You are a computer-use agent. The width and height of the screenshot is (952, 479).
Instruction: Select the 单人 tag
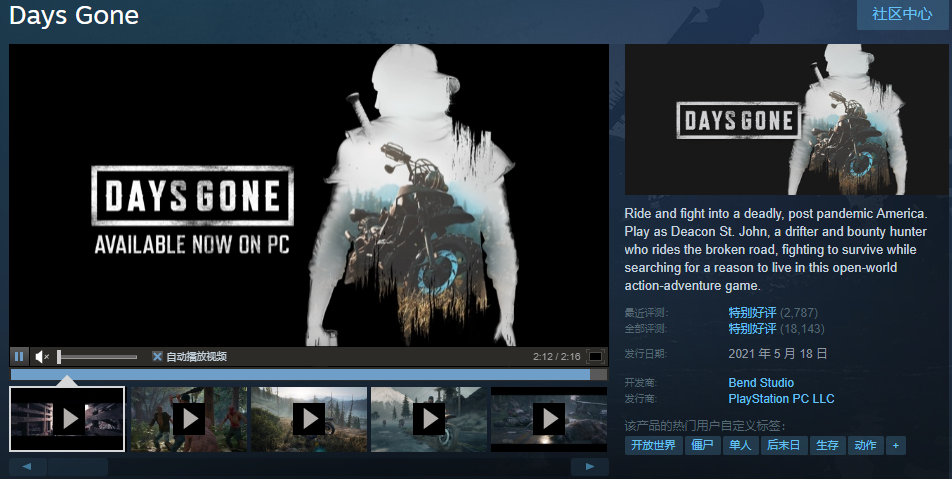(740, 445)
